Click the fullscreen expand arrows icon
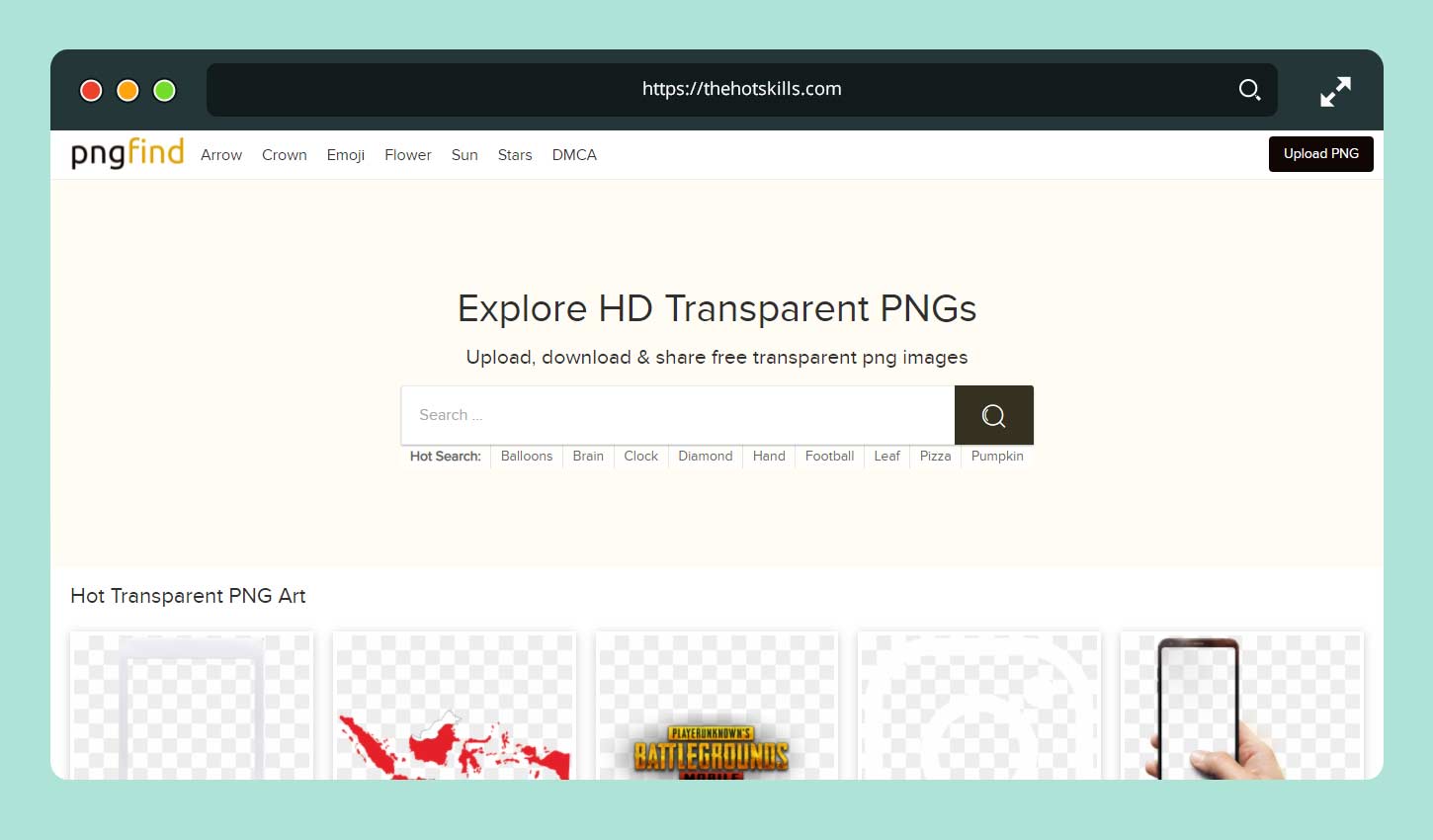Screen dimensions: 1433x840 click(1335, 90)
